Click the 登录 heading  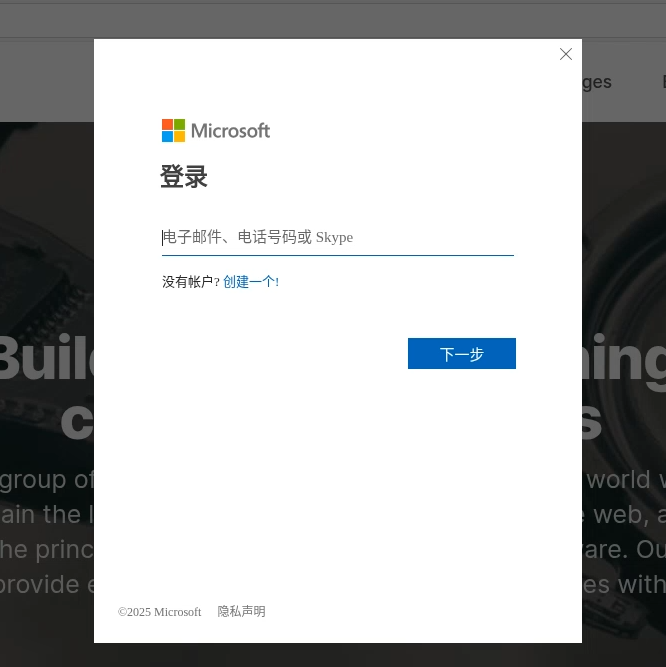(184, 178)
